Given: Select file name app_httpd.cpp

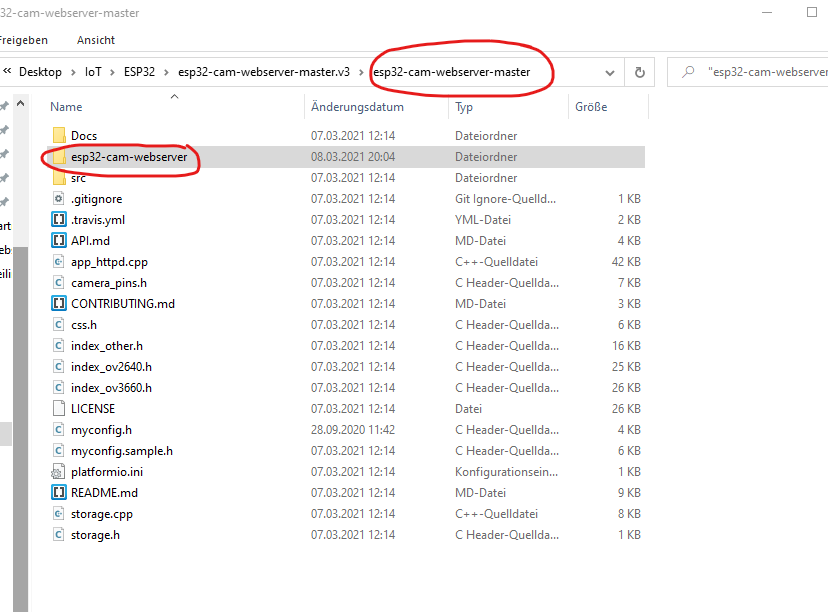Looking at the screenshot, I should click(x=109, y=262).
